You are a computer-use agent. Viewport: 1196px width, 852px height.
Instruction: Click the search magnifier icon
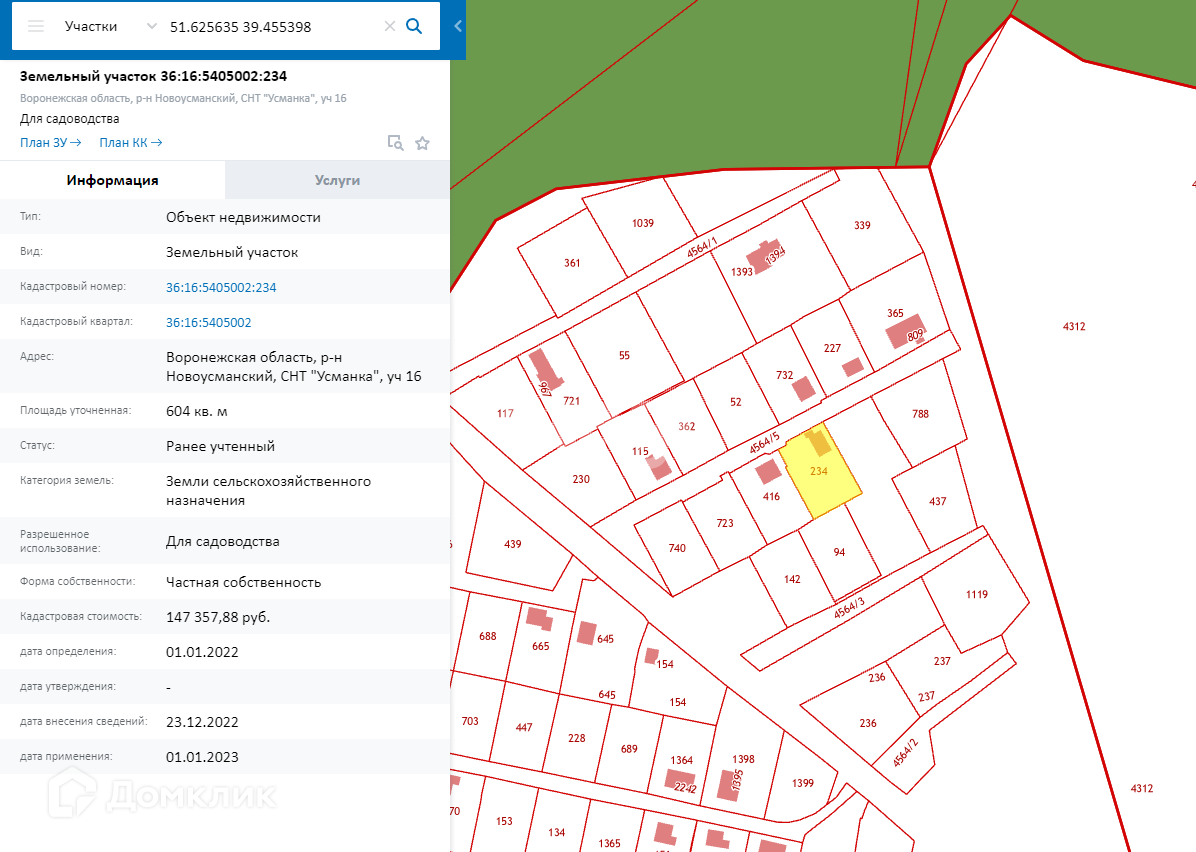tap(414, 27)
